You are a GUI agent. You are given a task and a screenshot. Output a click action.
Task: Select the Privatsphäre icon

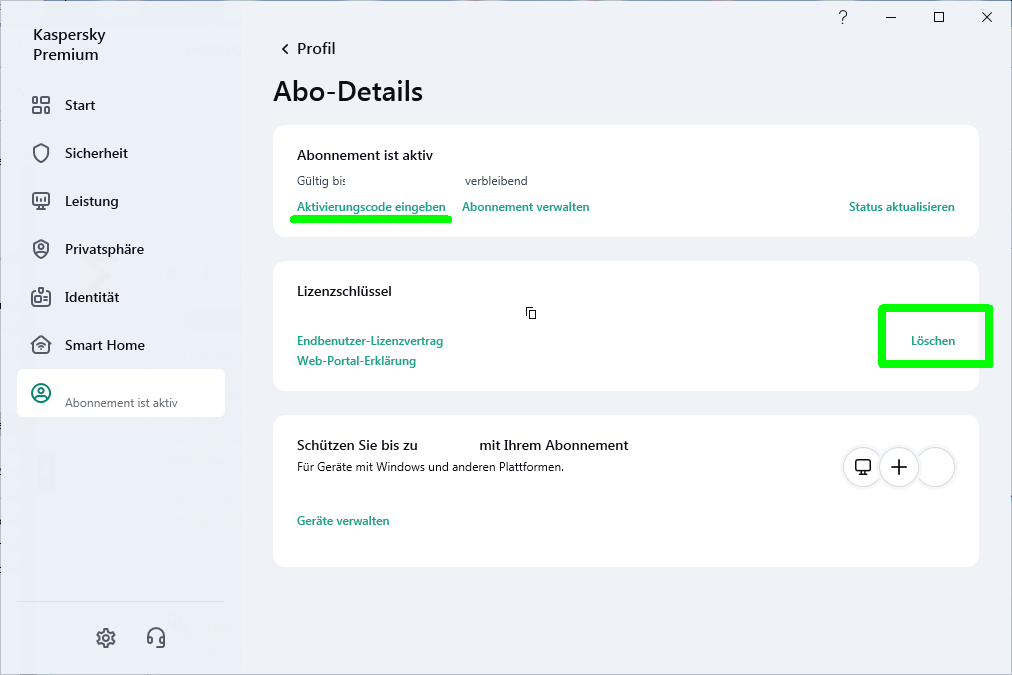pos(41,249)
